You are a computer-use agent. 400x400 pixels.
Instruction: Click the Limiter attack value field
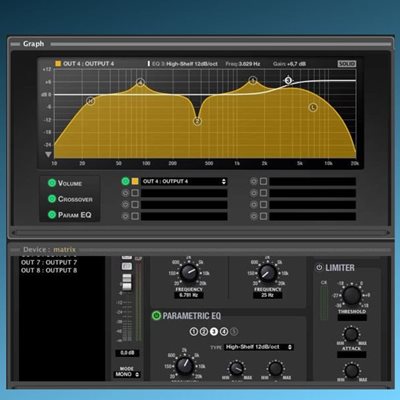pos(352,355)
